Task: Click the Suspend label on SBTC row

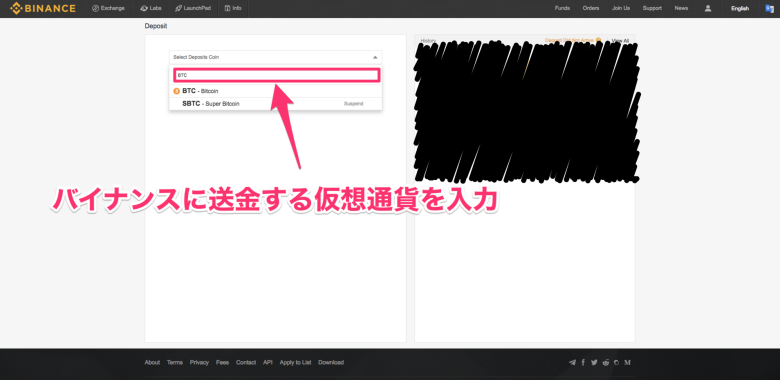Action: [354, 104]
